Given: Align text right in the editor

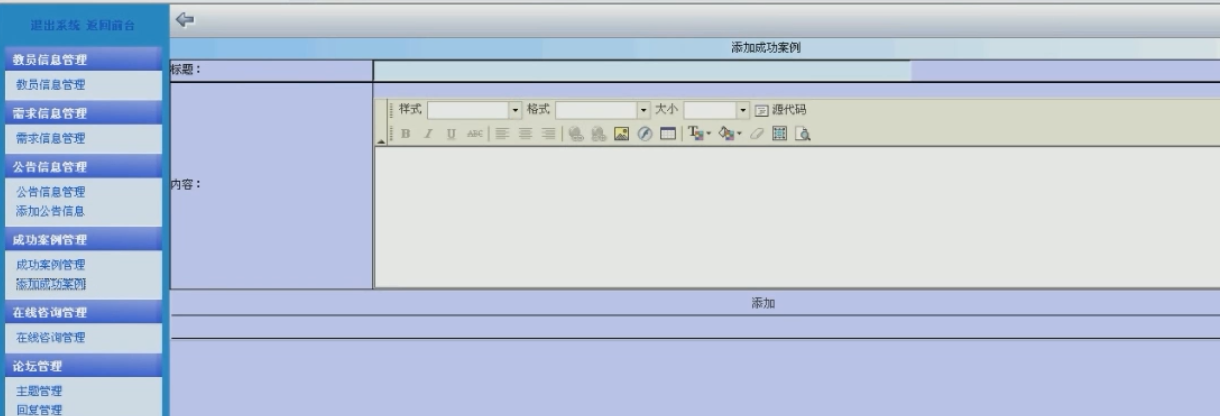Looking at the screenshot, I should tap(548, 134).
